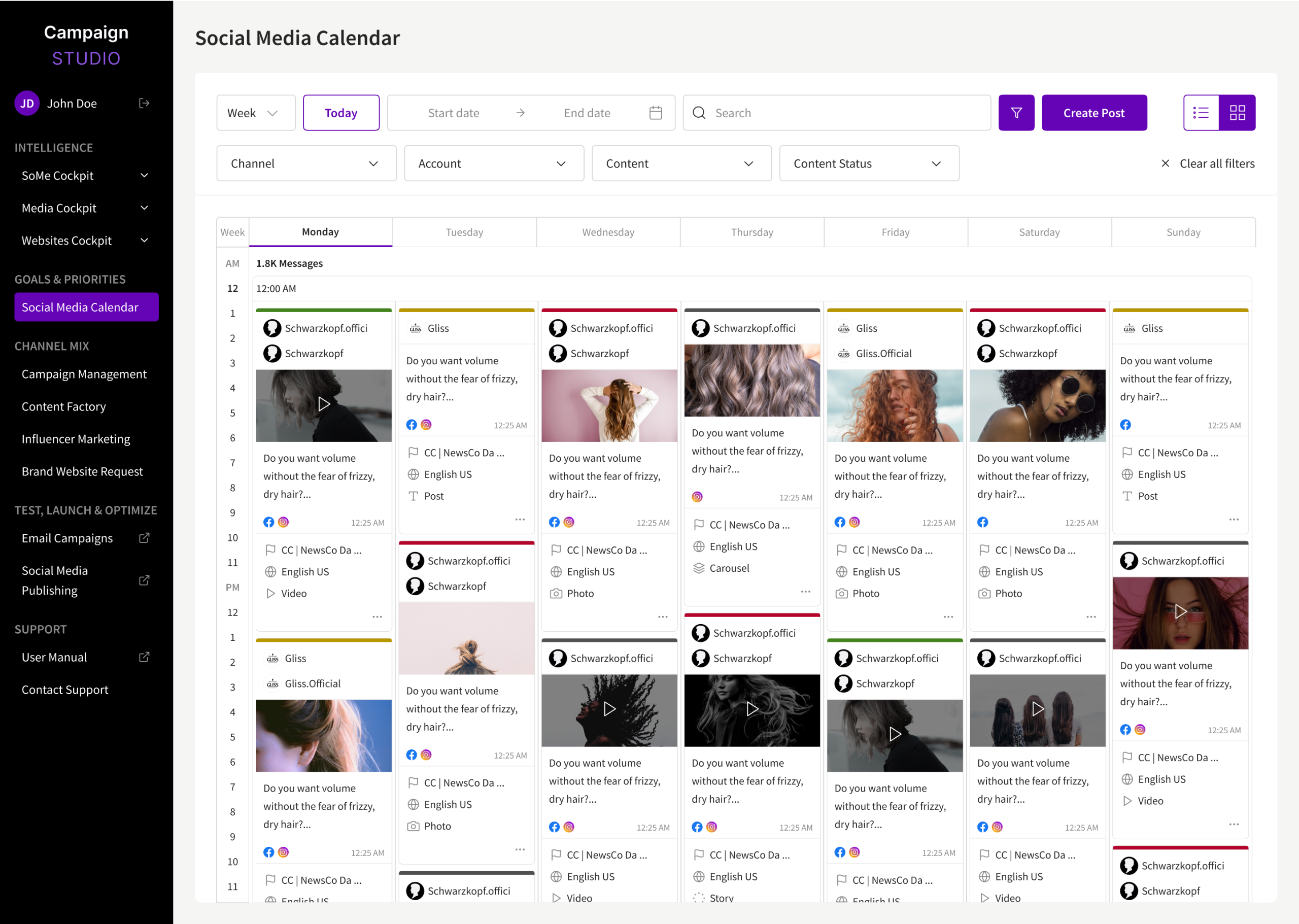Select the Wednesday day tab
Screen dimensions: 1299x924
(x=608, y=232)
